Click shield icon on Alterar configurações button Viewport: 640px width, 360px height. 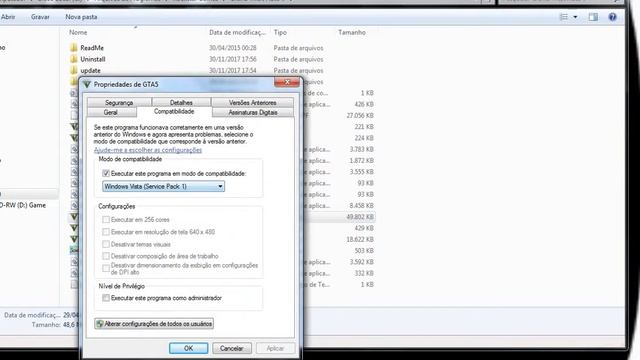point(100,324)
